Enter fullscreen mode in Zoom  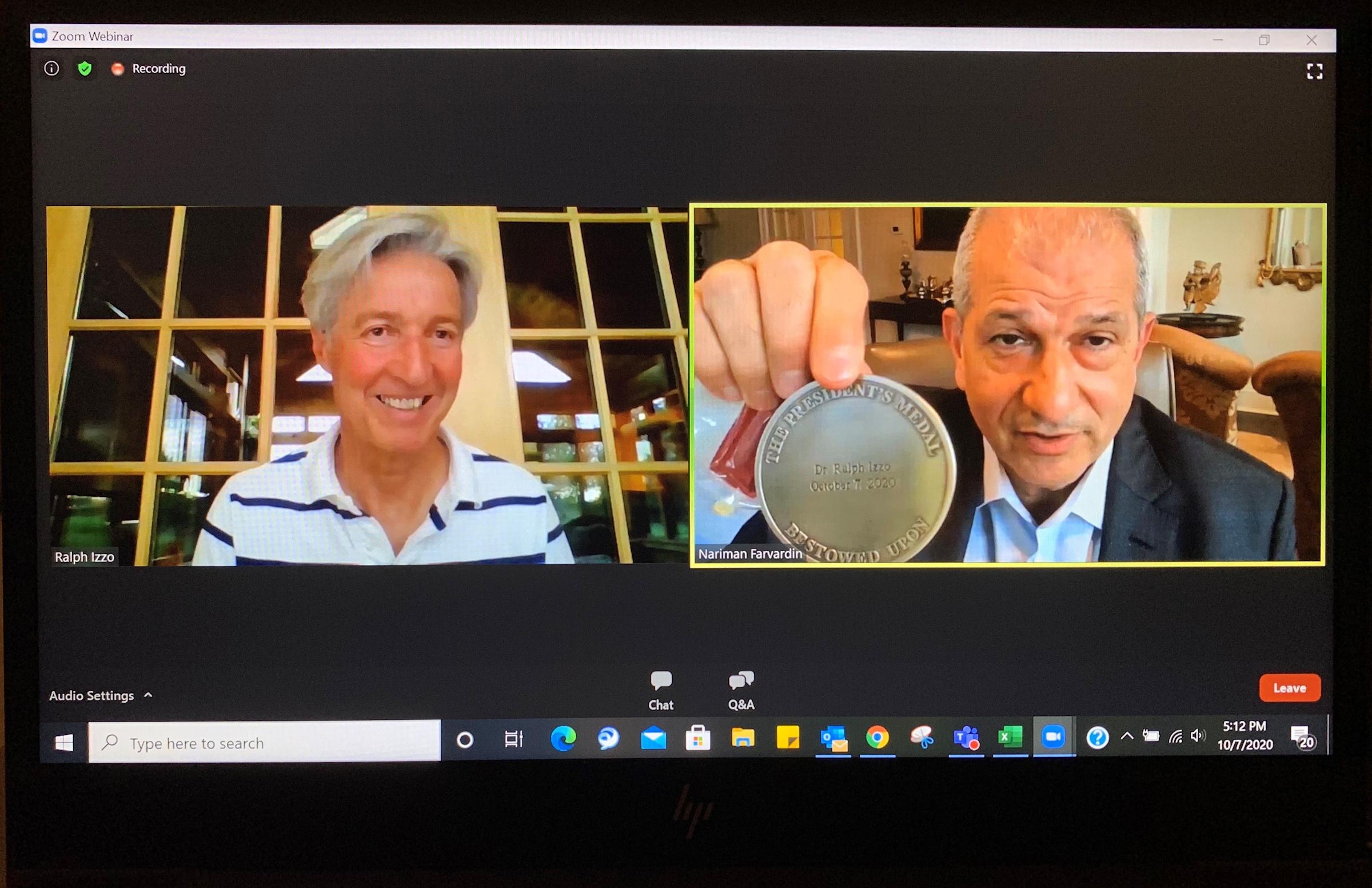(x=1314, y=72)
